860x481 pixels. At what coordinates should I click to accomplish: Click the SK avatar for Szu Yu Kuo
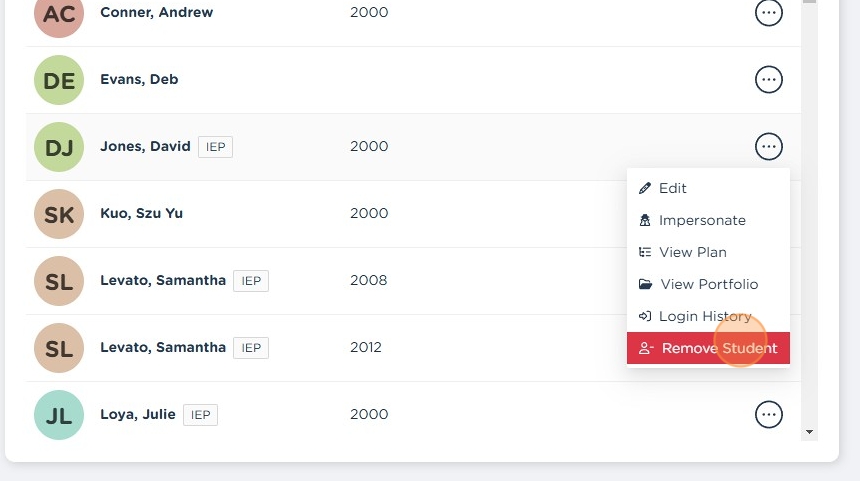click(59, 214)
